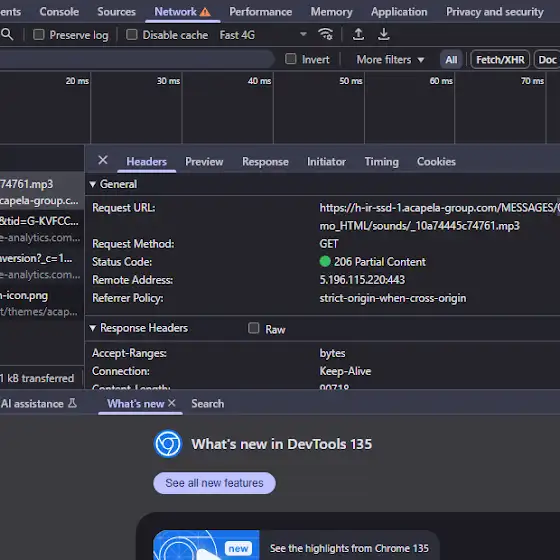The height and width of the screenshot is (560, 560).
Task: Close the What's new drawer tab
Action: (172, 403)
